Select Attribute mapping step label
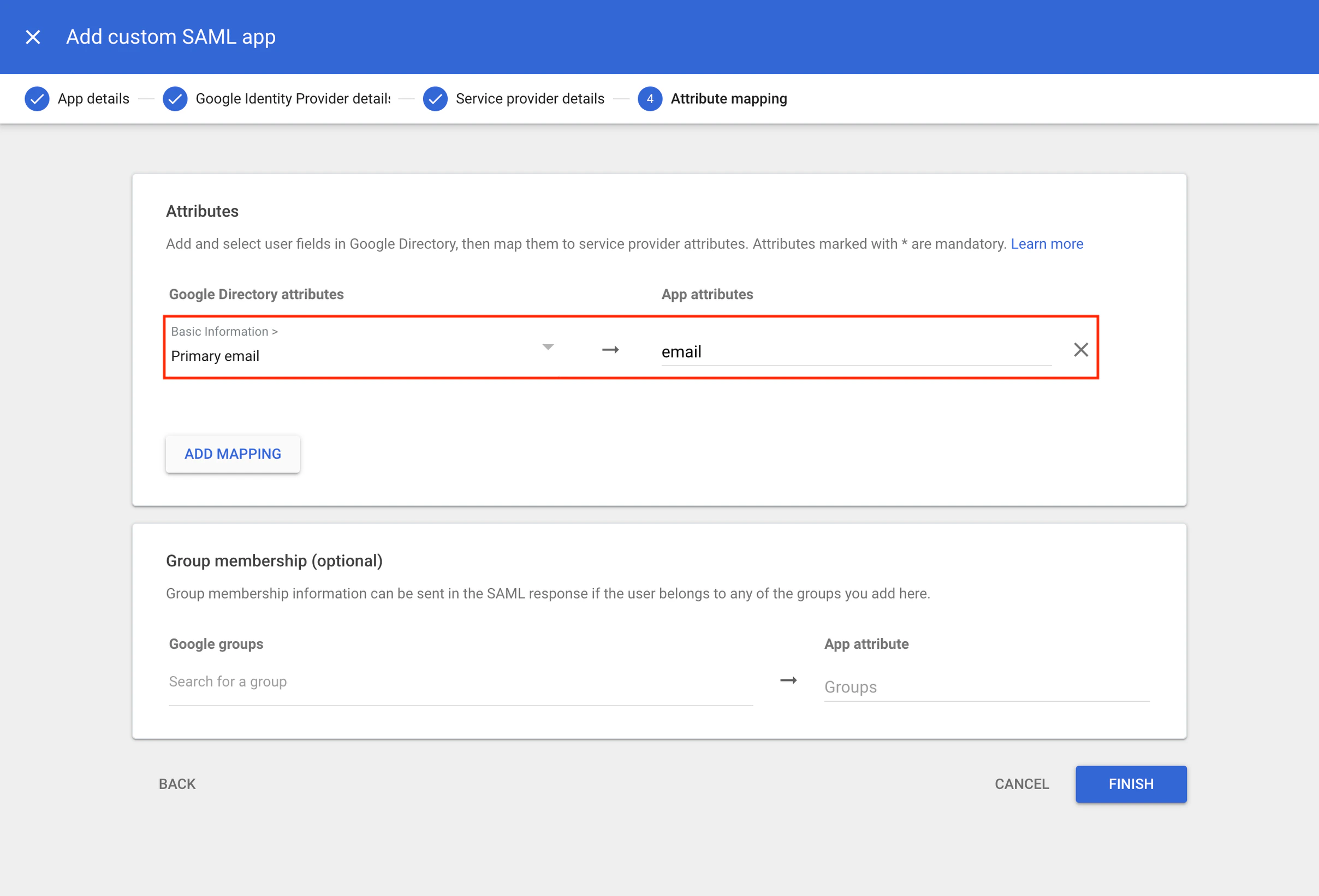Screen dimensions: 1319x896 pyautogui.click(x=728, y=99)
